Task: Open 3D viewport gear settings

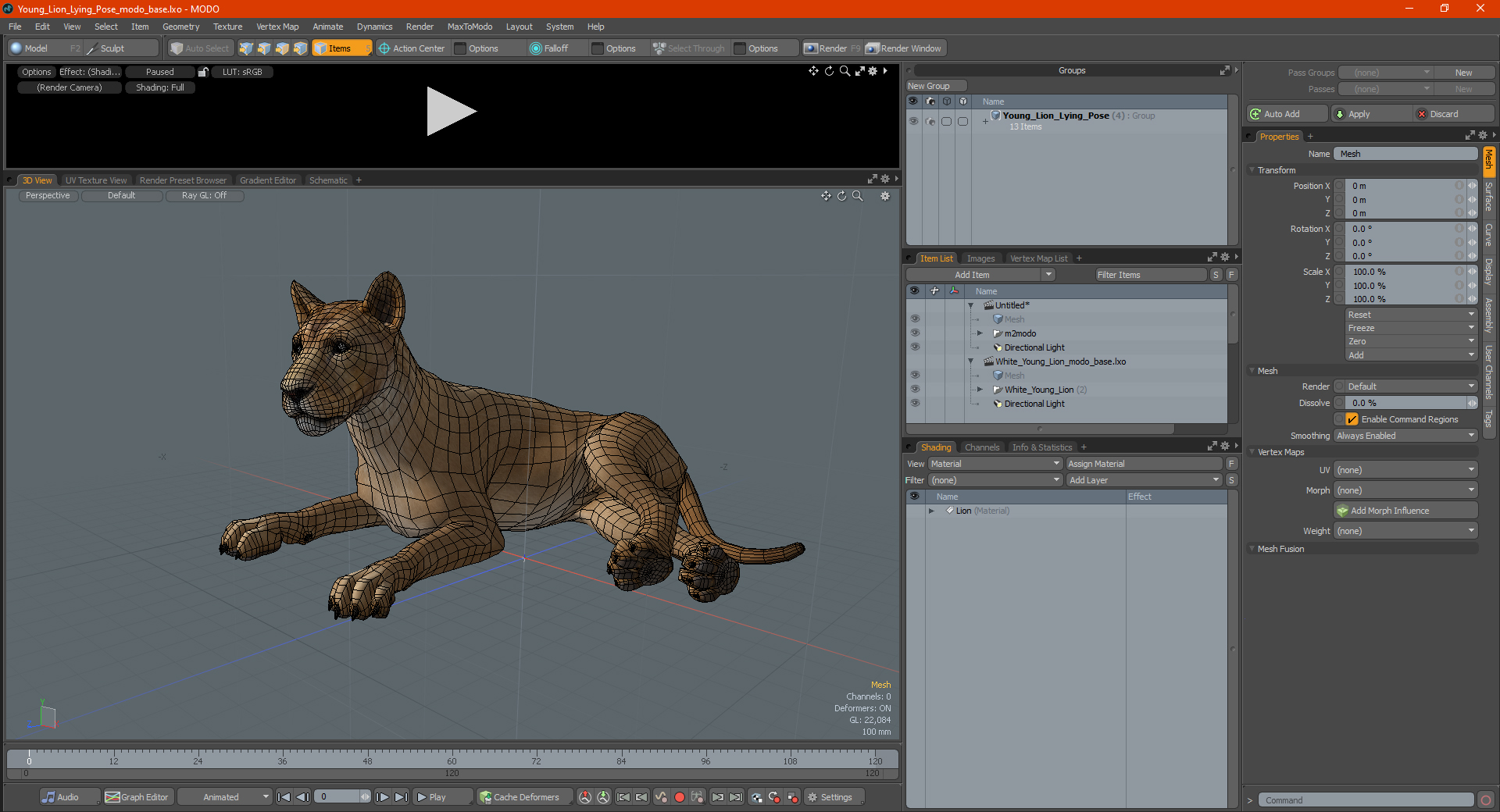Action: pos(885,196)
